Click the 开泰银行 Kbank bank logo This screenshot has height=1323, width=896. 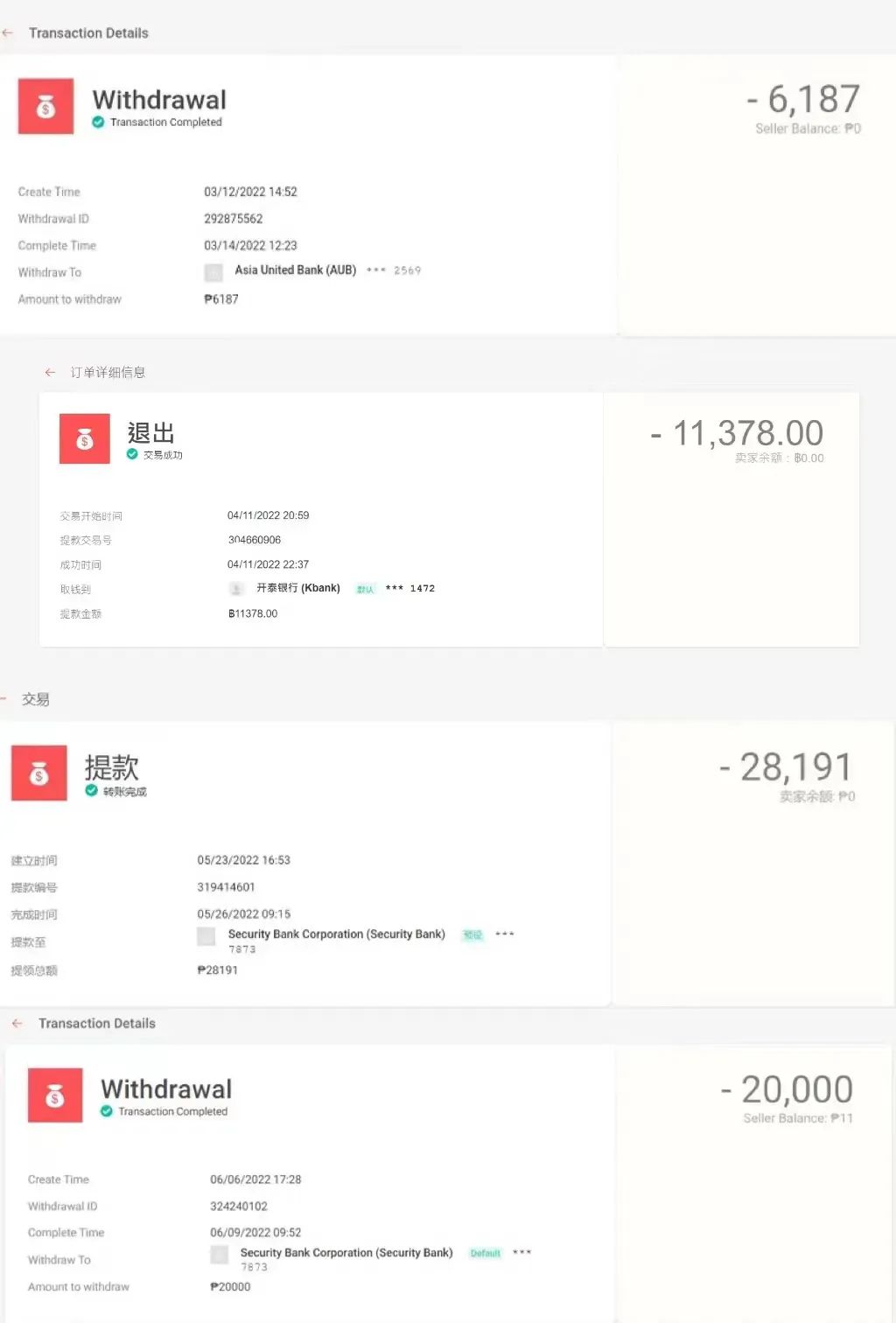coord(236,588)
